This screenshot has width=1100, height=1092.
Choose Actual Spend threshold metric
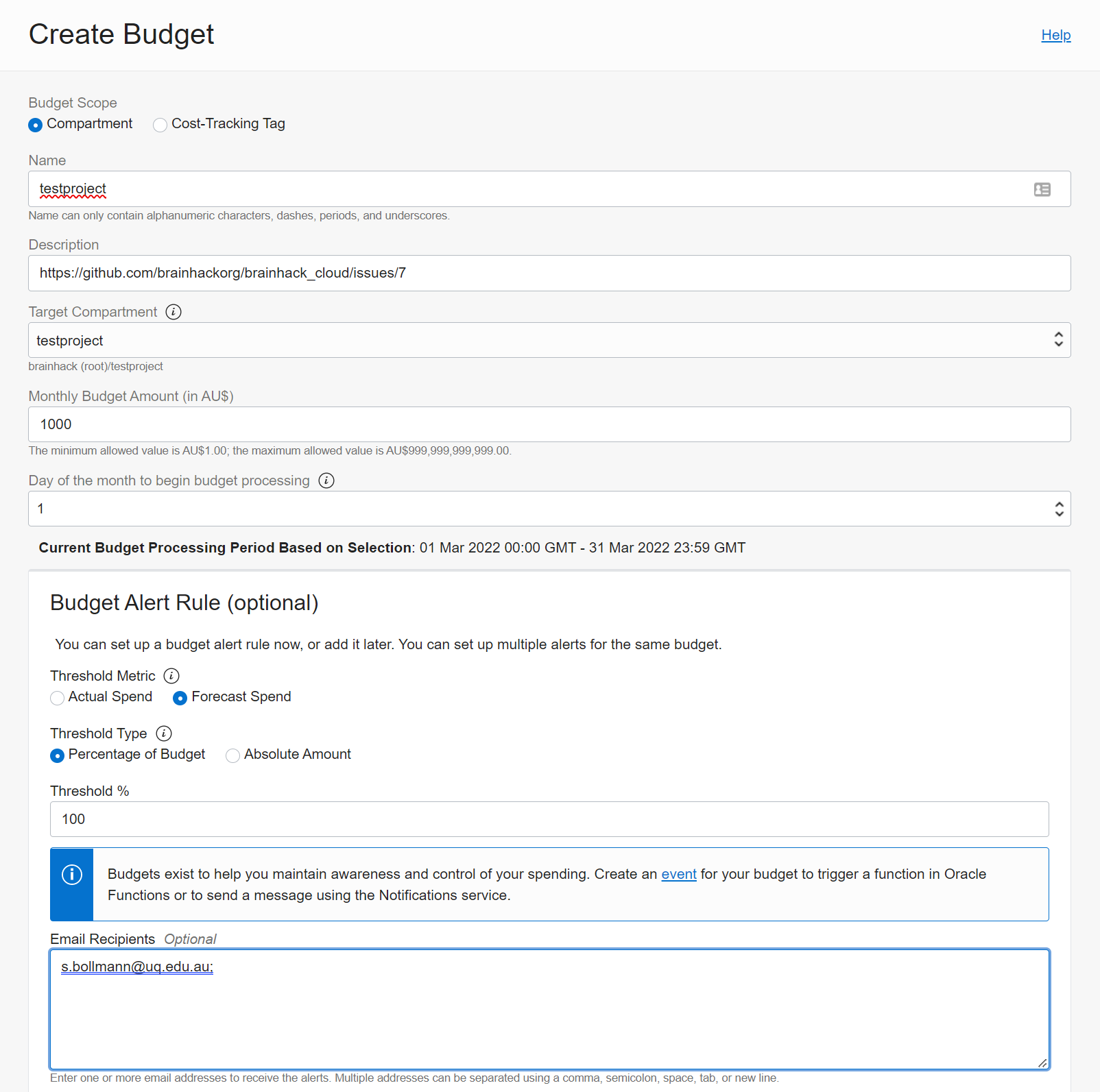[58, 698]
